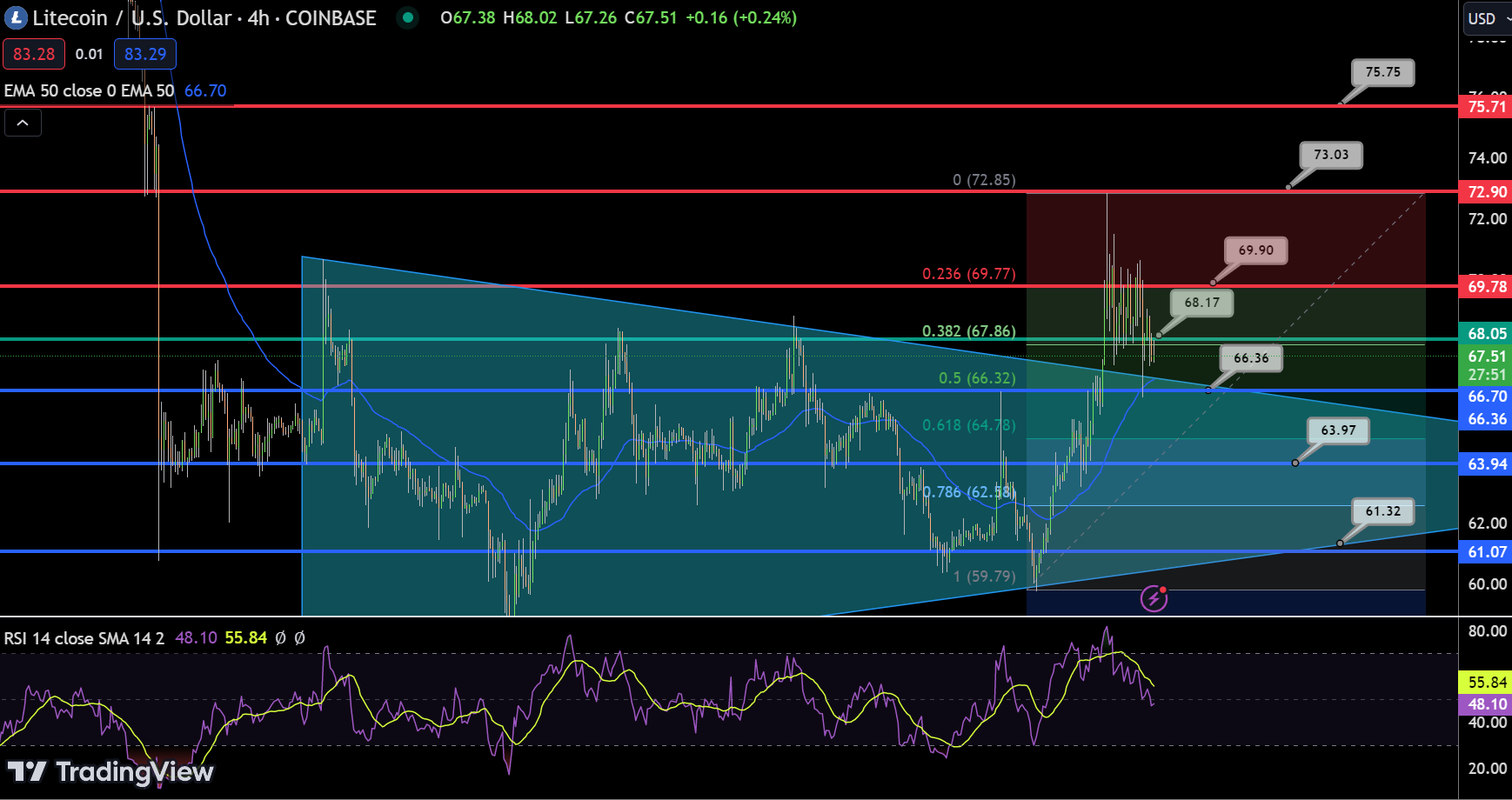Click the 67.51 current price axis tag
This screenshot has width=1512, height=800.
[1486, 357]
